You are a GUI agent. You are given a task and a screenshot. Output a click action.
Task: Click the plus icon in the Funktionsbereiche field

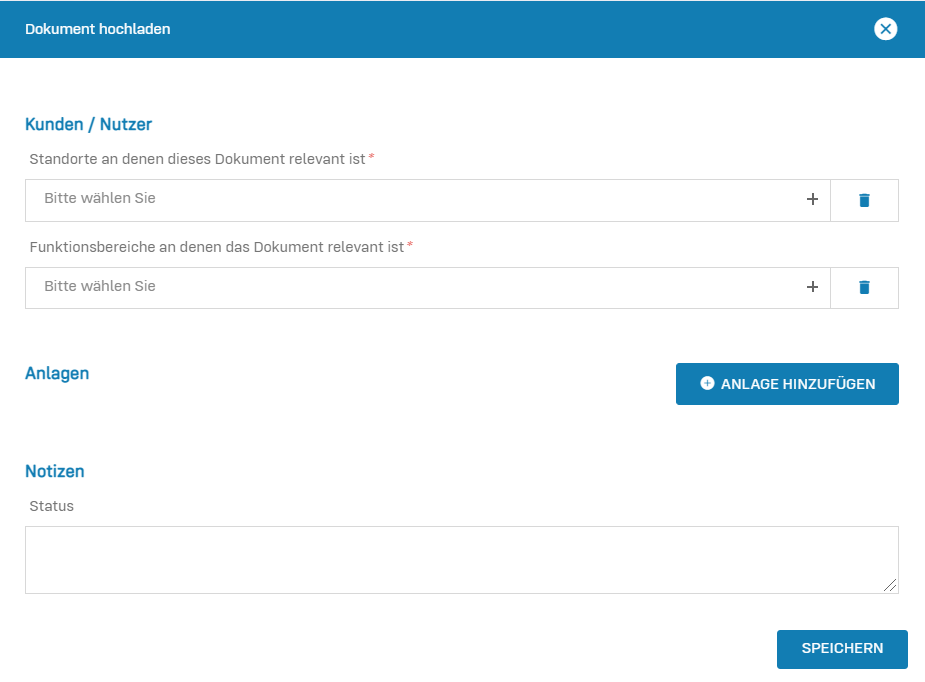point(812,288)
